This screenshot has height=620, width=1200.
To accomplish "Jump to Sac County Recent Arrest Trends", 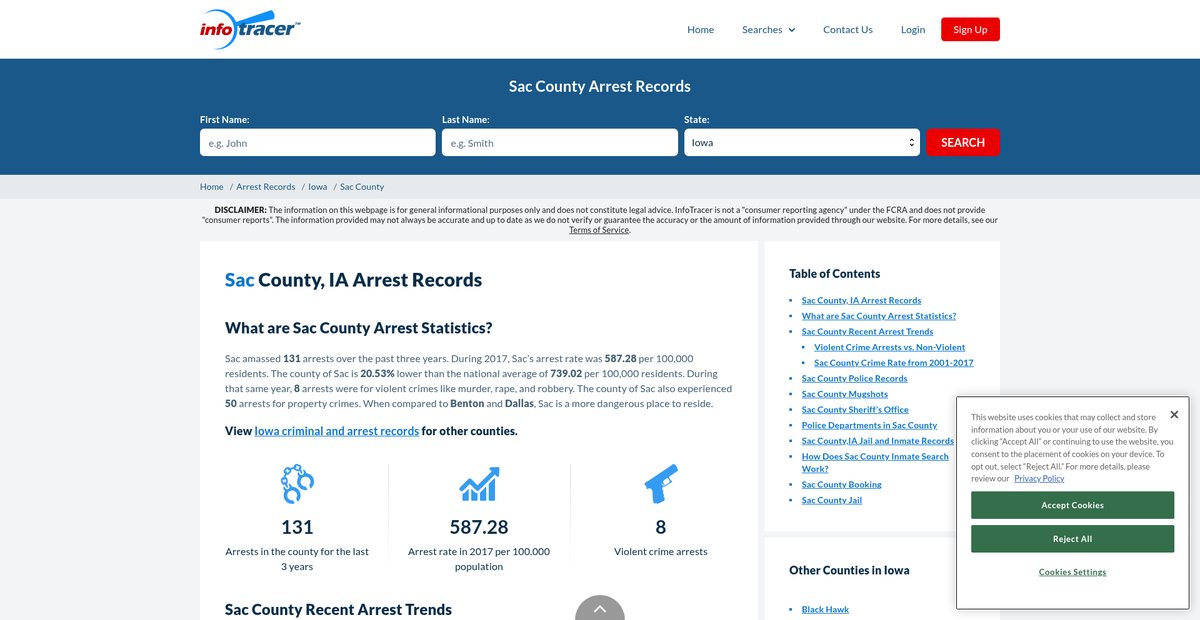I will [867, 331].
